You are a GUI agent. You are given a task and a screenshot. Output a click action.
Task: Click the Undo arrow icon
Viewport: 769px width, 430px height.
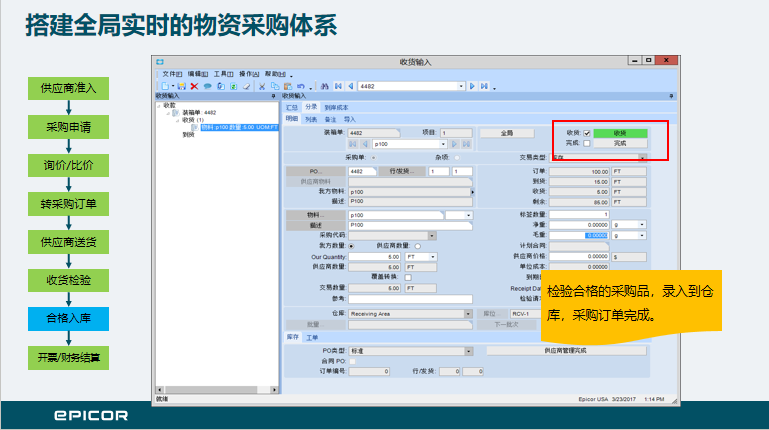[301, 86]
